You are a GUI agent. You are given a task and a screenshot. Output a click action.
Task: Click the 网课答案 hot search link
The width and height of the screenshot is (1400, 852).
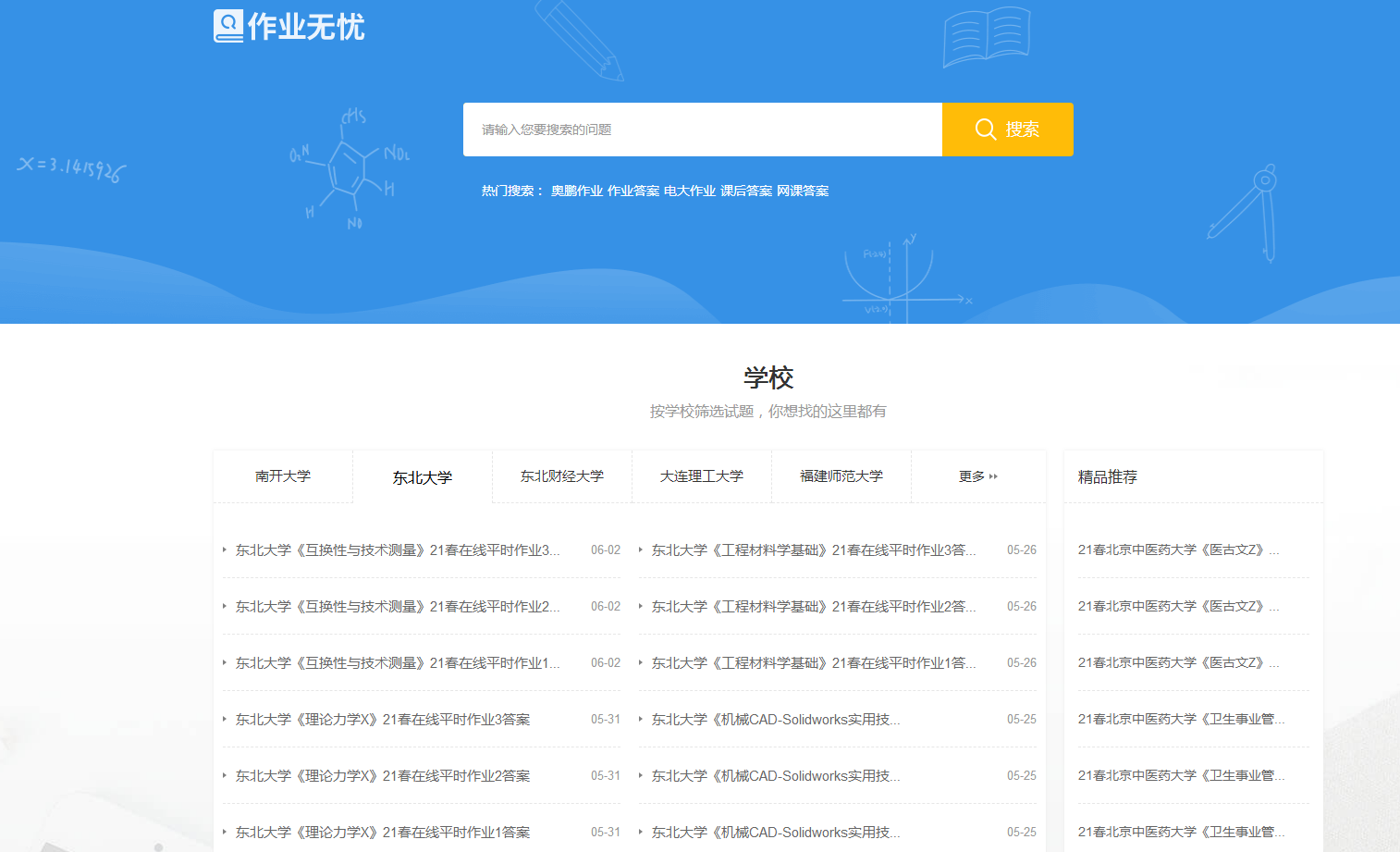803,191
